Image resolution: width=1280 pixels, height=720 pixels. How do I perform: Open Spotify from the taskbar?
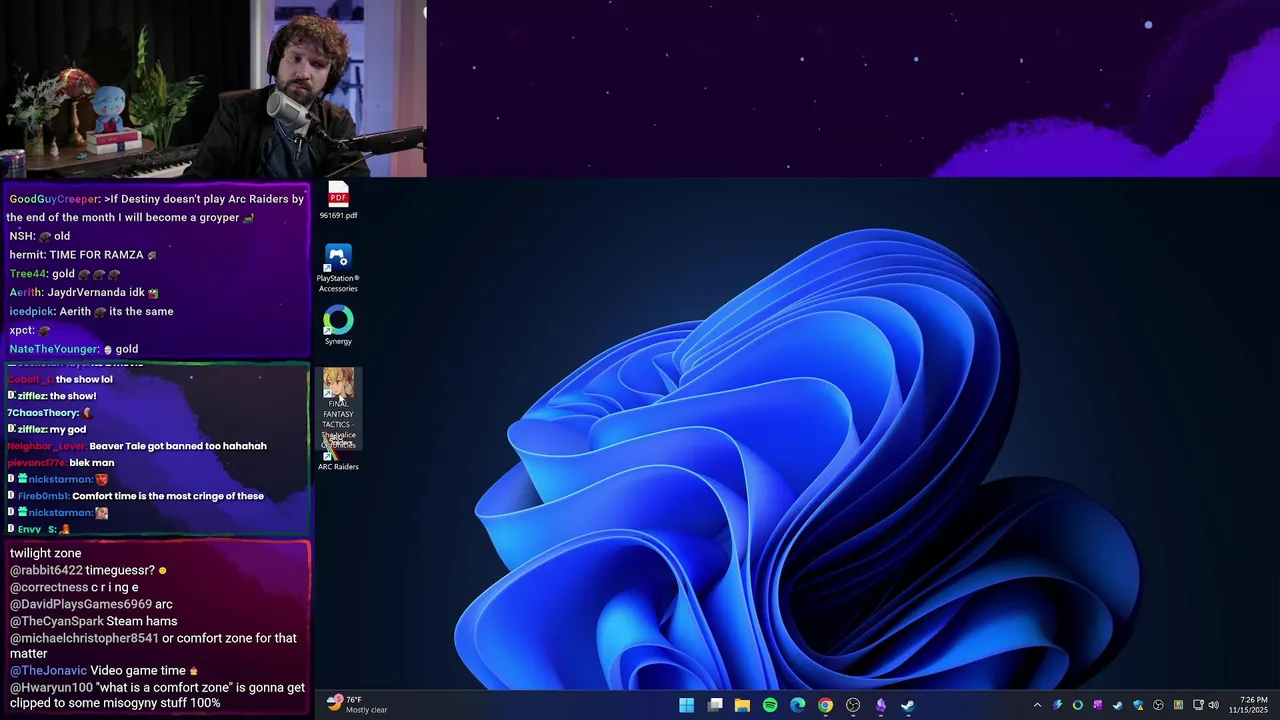pyautogui.click(x=770, y=705)
